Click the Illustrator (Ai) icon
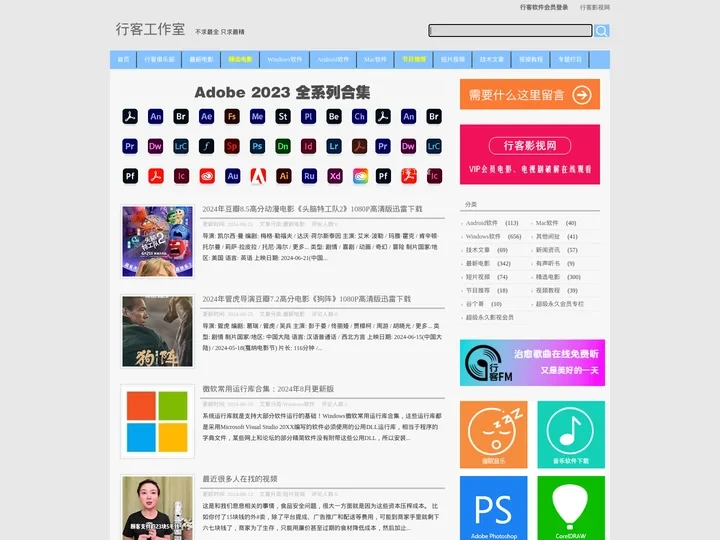 coord(284,176)
